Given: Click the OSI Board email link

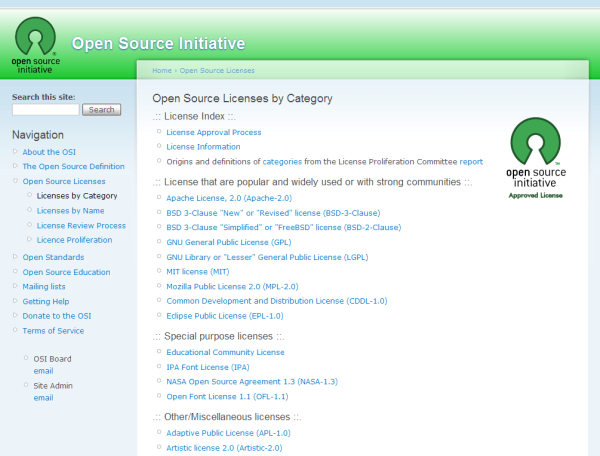Looking at the screenshot, I should click(x=43, y=369).
